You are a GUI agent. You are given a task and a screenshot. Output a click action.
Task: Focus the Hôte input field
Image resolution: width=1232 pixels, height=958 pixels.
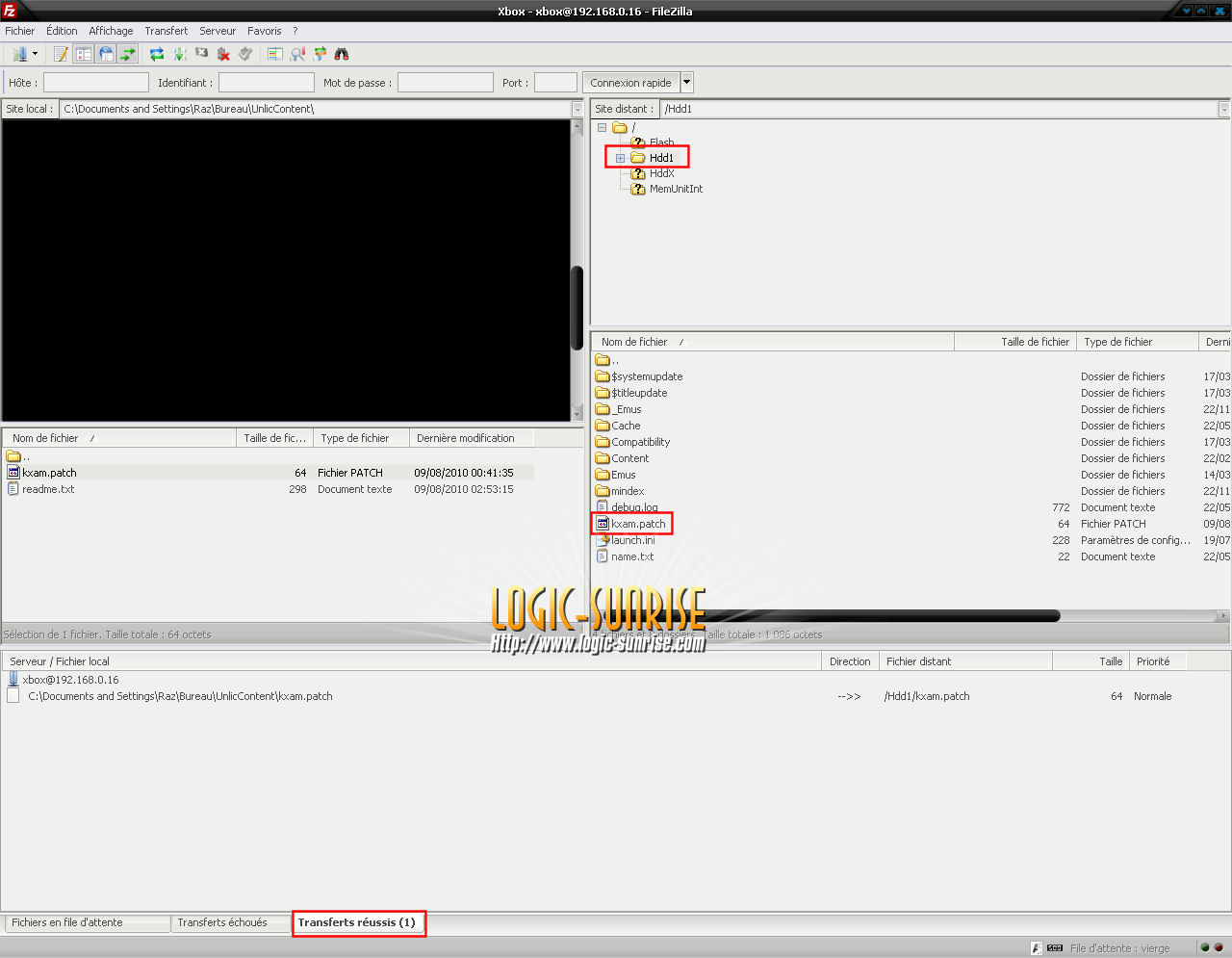96,83
